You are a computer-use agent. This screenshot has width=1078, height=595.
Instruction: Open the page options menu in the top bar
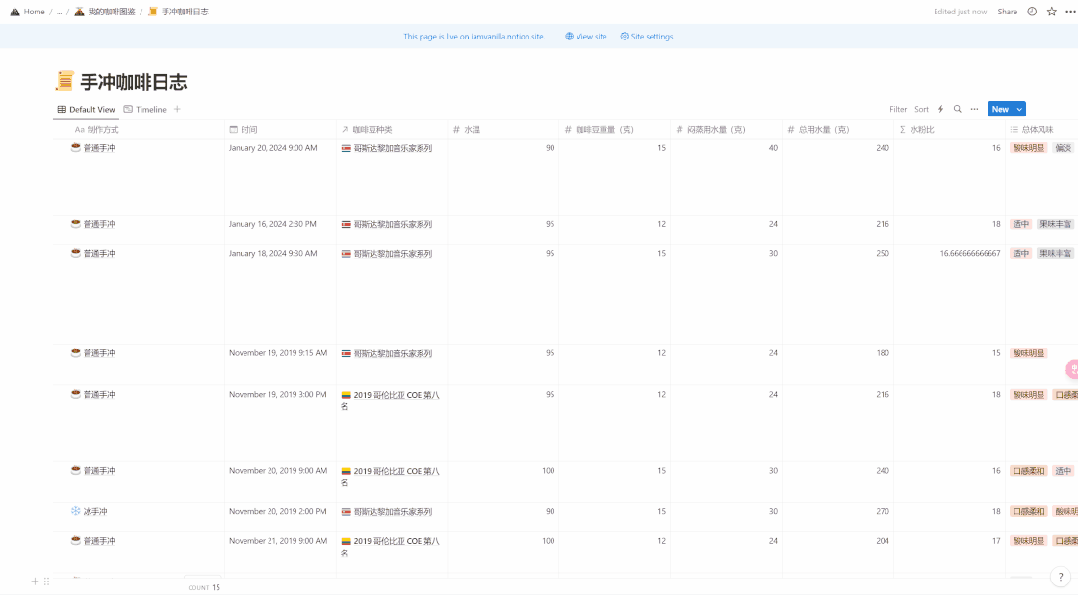click(x=1070, y=12)
